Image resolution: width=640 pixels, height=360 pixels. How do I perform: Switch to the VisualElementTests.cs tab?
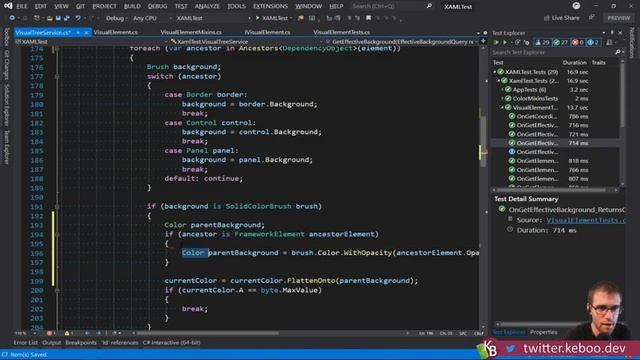click(342, 32)
